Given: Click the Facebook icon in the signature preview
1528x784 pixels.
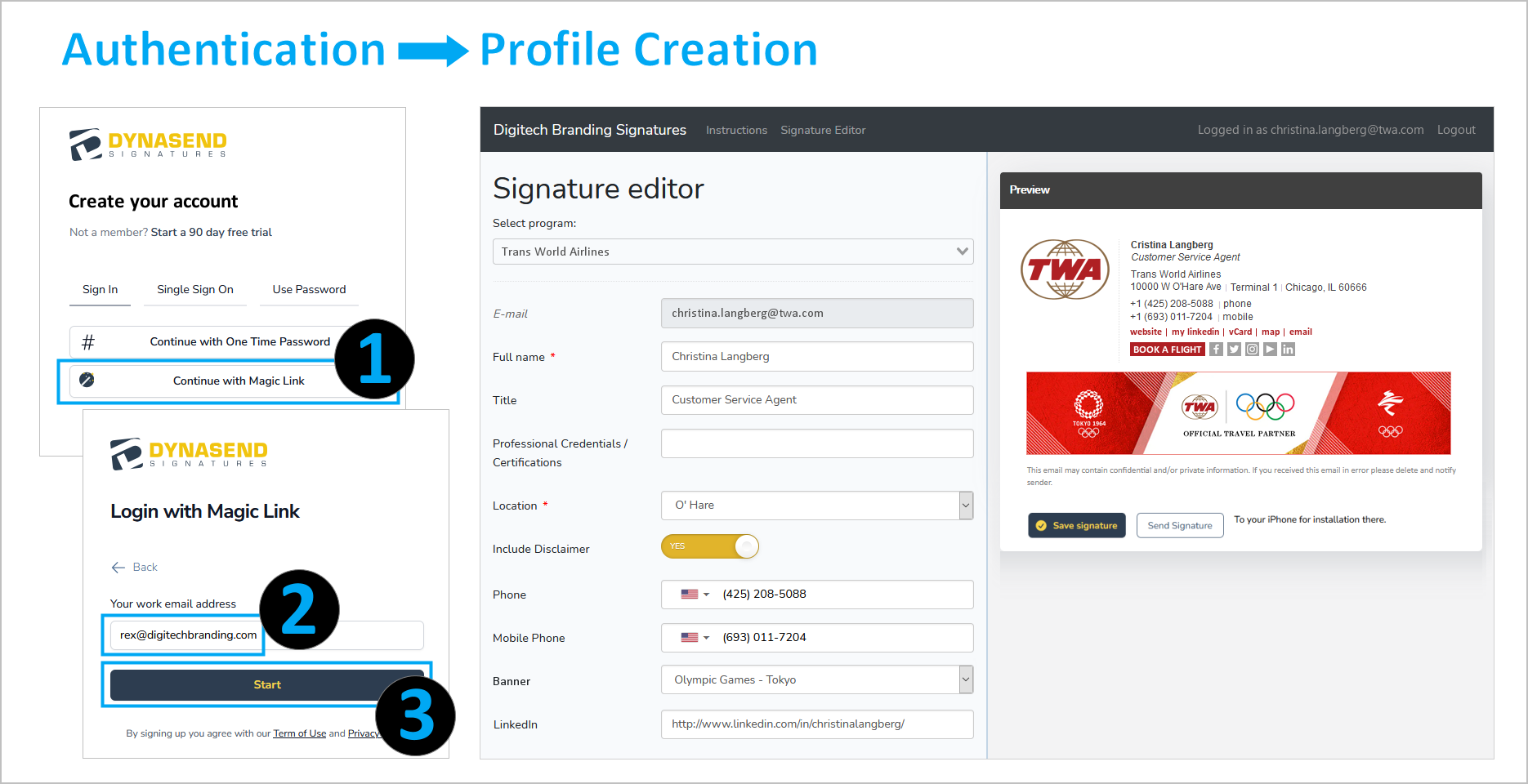Looking at the screenshot, I should [1216, 349].
